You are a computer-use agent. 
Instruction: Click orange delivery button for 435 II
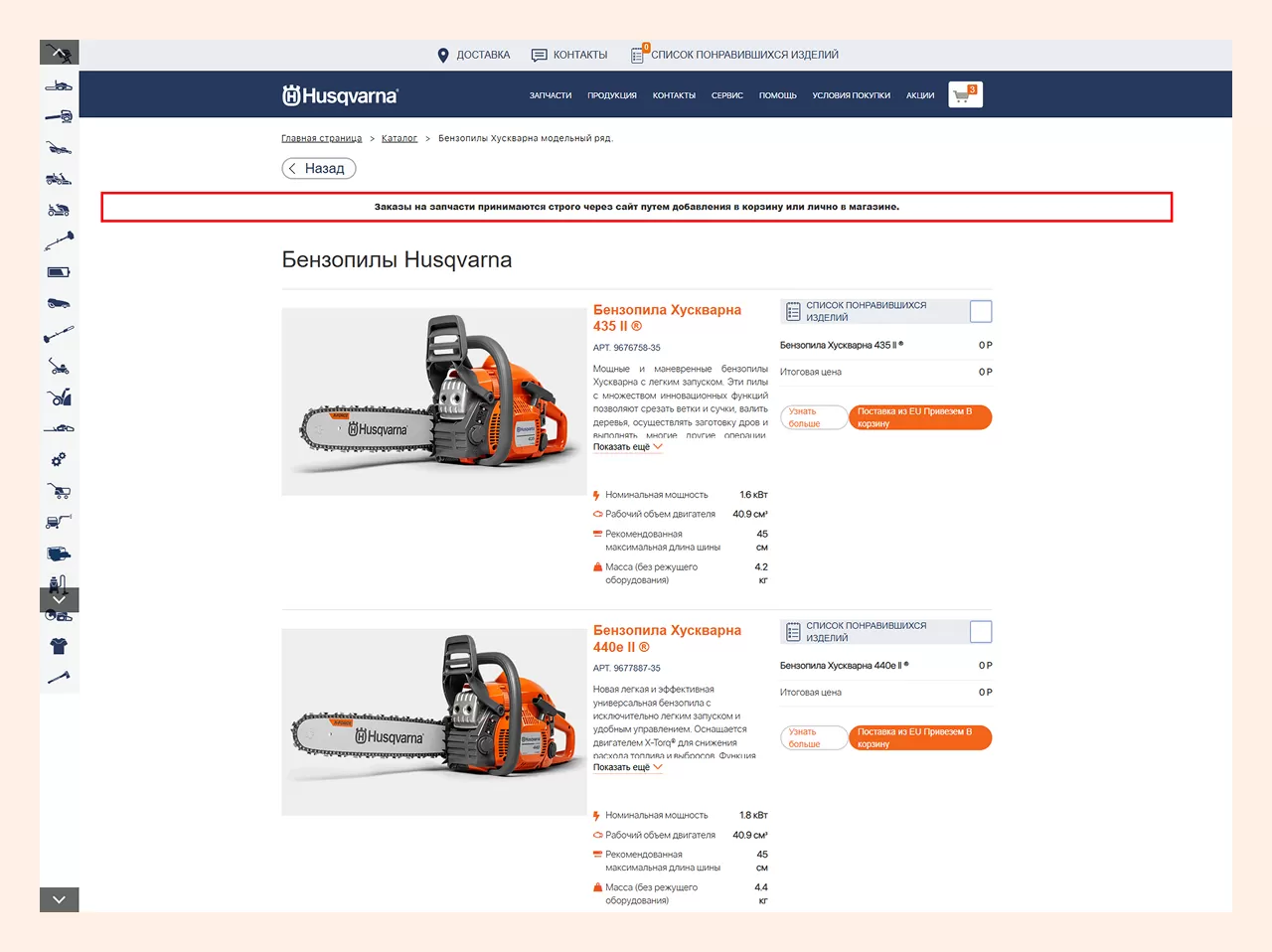920,417
